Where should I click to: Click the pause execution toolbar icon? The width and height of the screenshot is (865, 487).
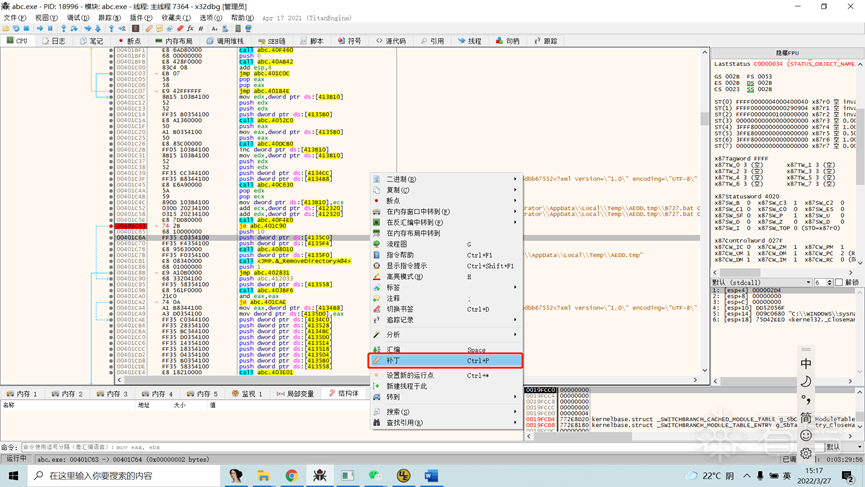[50, 28]
